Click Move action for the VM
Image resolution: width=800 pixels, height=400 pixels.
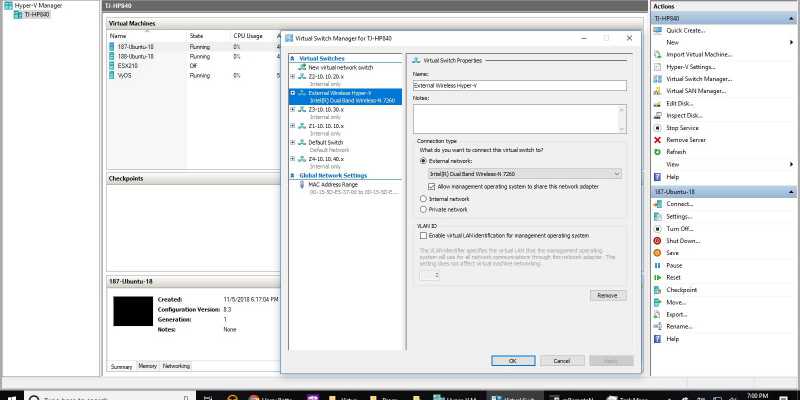[x=676, y=302]
